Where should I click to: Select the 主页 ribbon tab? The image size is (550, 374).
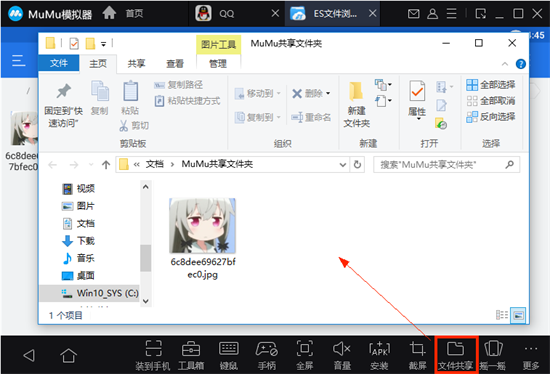tap(98, 64)
